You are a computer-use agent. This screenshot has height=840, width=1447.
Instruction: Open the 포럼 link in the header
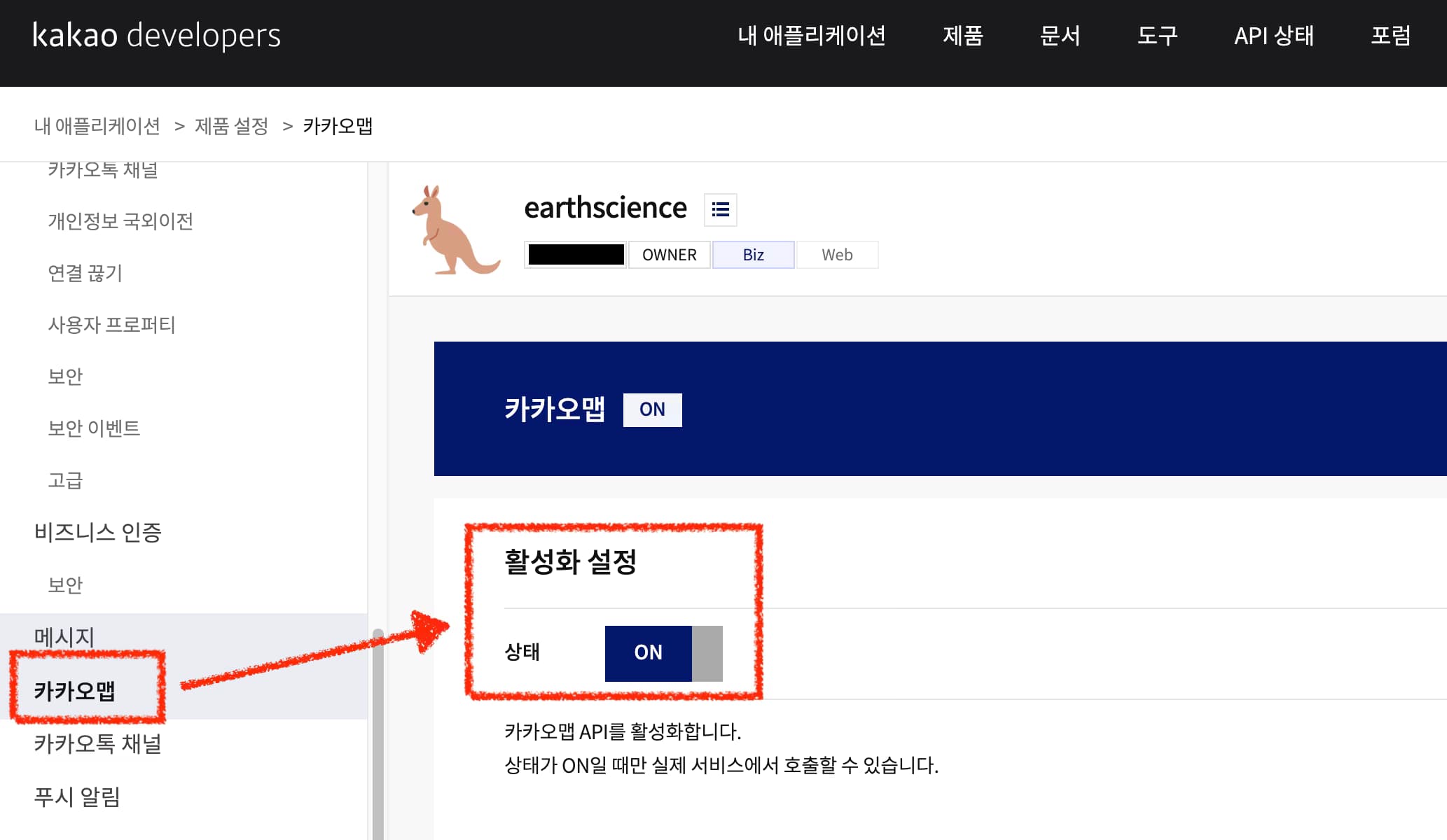1391,36
